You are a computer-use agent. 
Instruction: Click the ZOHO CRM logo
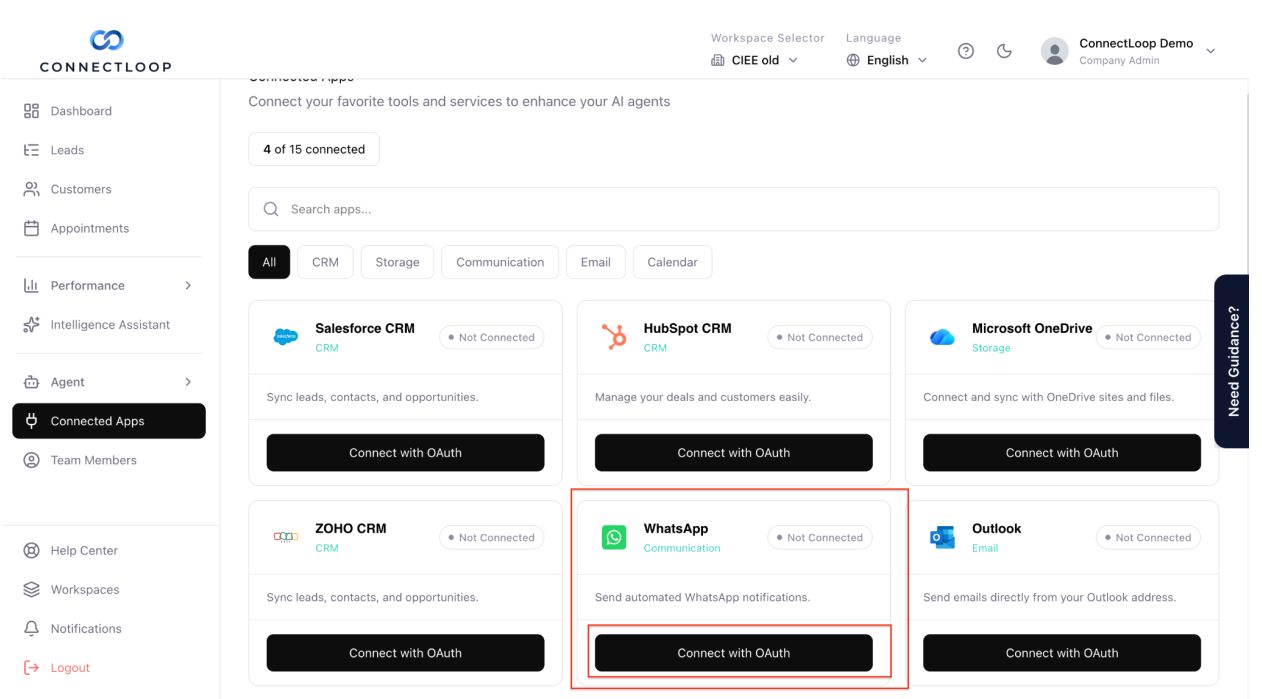(x=286, y=537)
